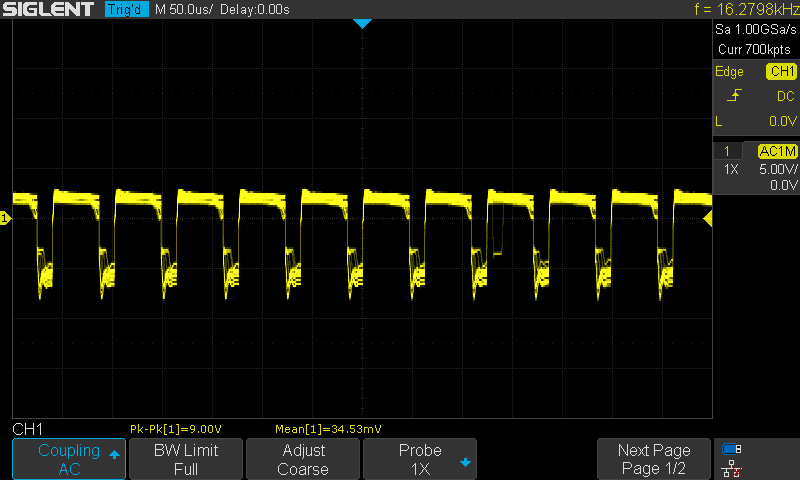The width and height of the screenshot is (800, 480).
Task: Go to Next Page of channel menu
Action: click(x=654, y=459)
